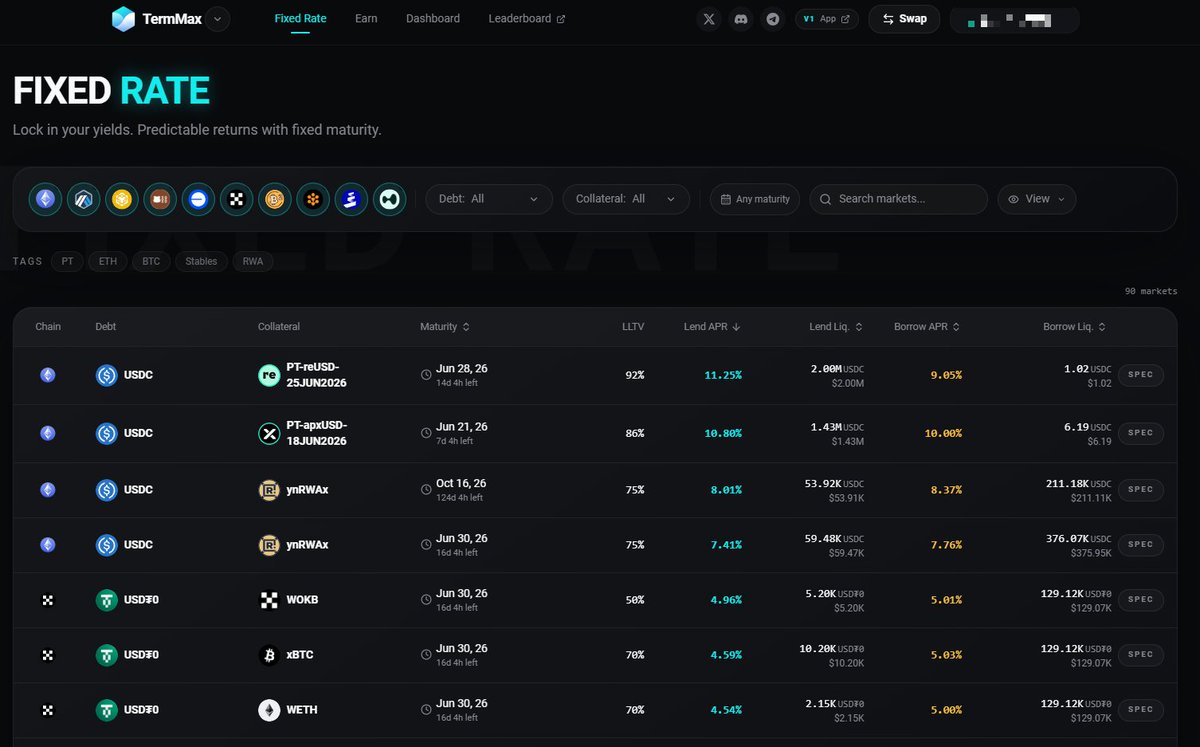Click SPEC button in PT-apxUSD row
This screenshot has width=1200, height=747.
[1140, 433]
